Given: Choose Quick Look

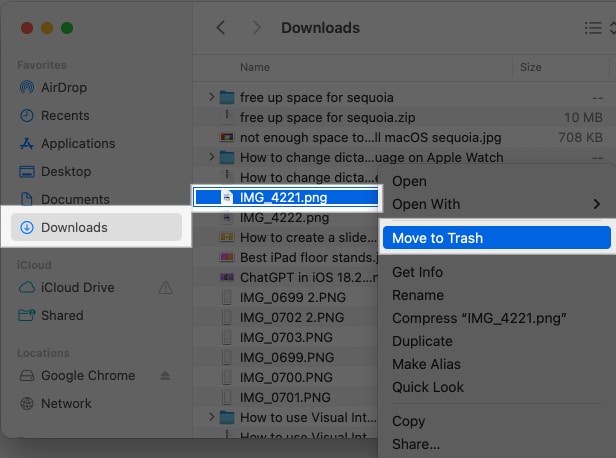Looking at the screenshot, I should click(x=428, y=387).
